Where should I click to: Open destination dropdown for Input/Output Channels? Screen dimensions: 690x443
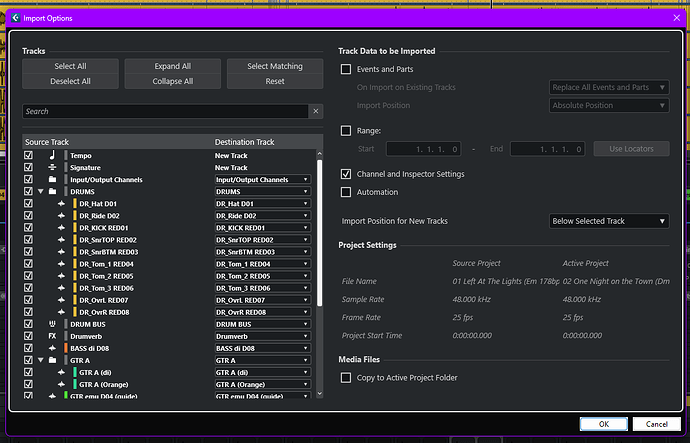(x=263, y=179)
